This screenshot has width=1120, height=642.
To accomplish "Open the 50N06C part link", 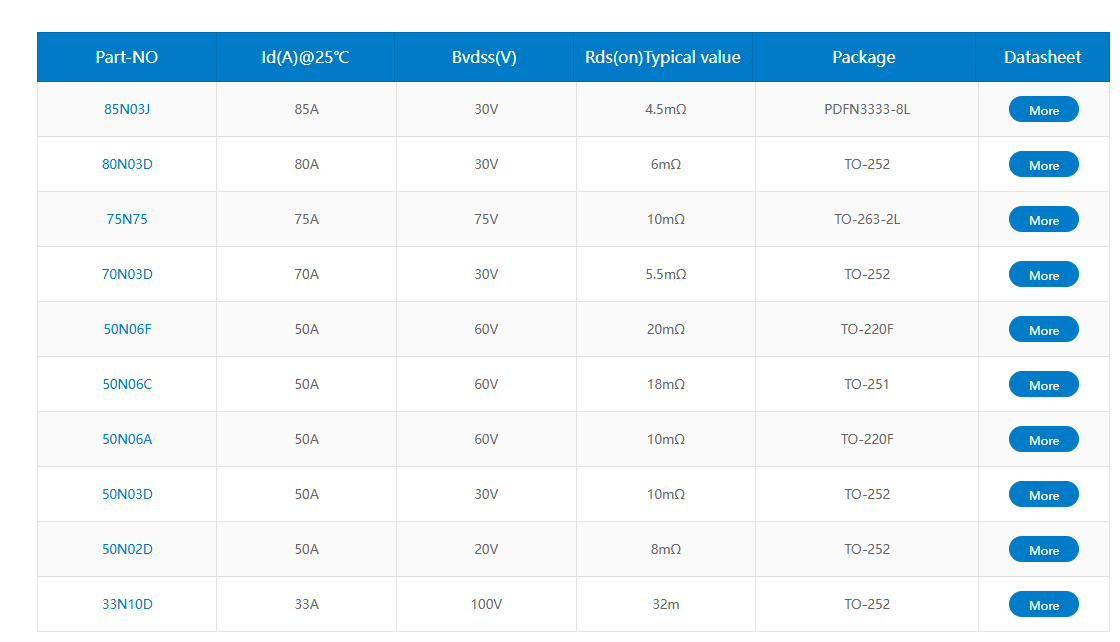I will coord(127,384).
